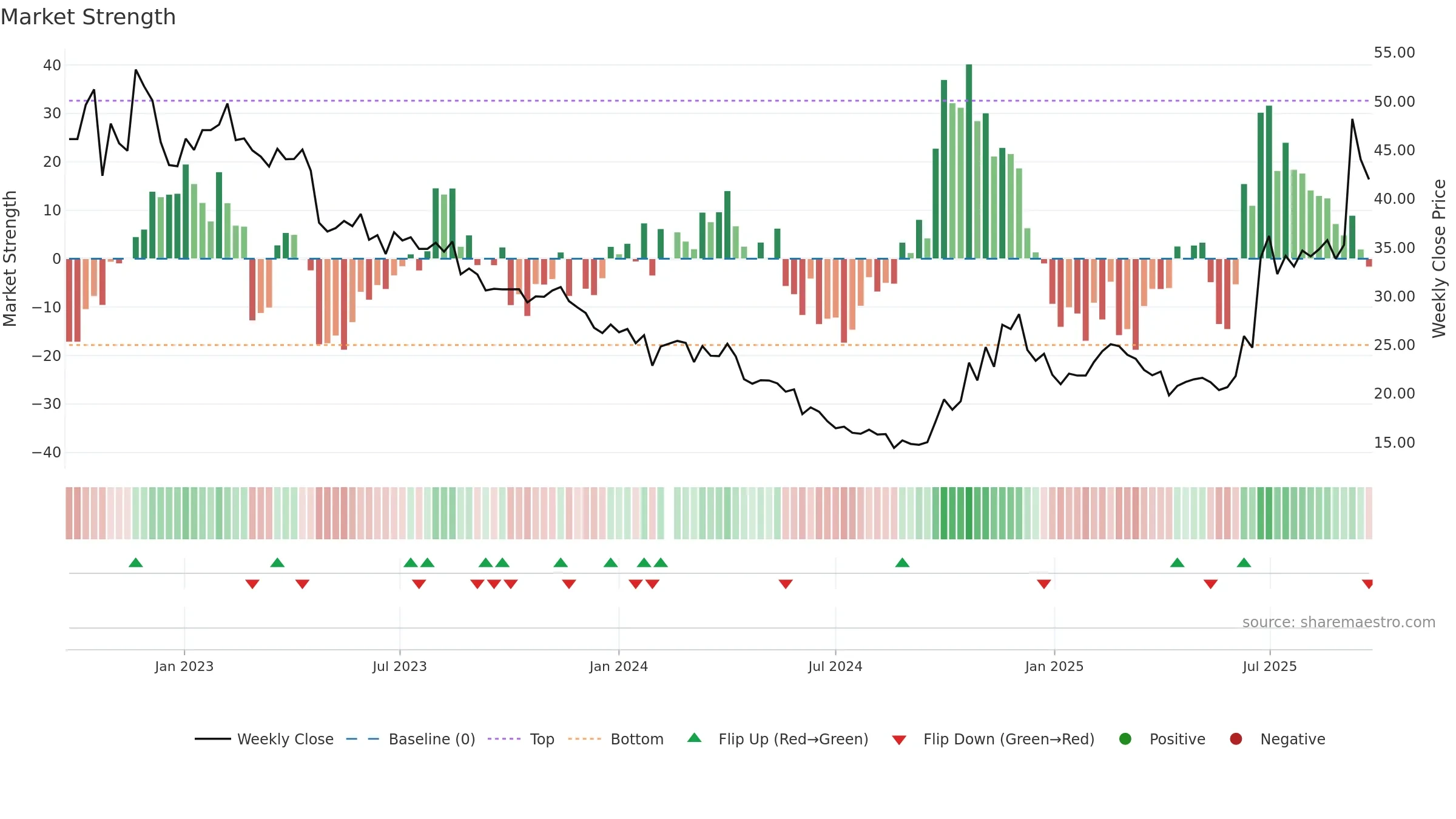Screen dimensions: 1456x819
Task: Click the green Positive circle in legend
Action: coord(1125,739)
